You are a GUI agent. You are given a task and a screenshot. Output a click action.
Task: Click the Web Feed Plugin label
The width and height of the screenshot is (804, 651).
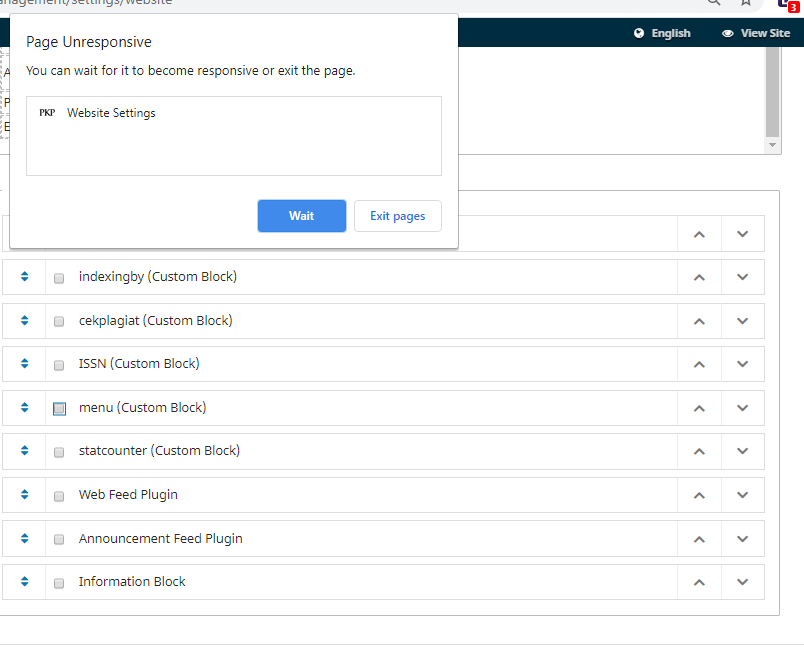click(x=128, y=495)
